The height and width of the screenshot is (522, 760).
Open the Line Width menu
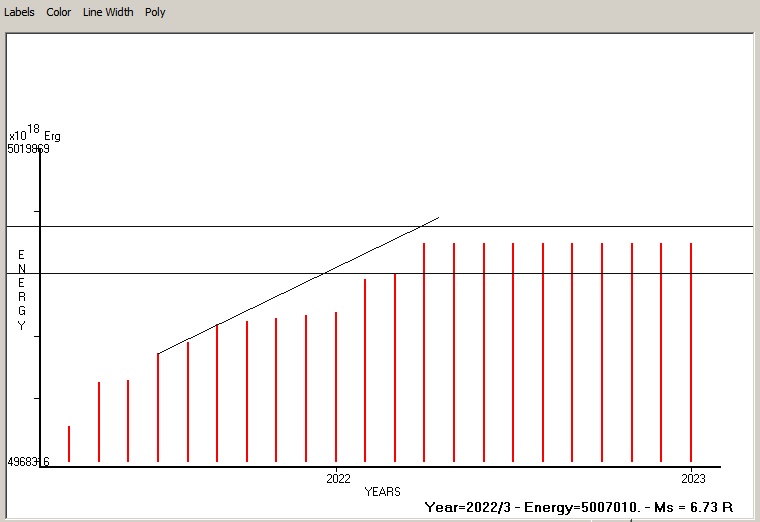point(108,12)
